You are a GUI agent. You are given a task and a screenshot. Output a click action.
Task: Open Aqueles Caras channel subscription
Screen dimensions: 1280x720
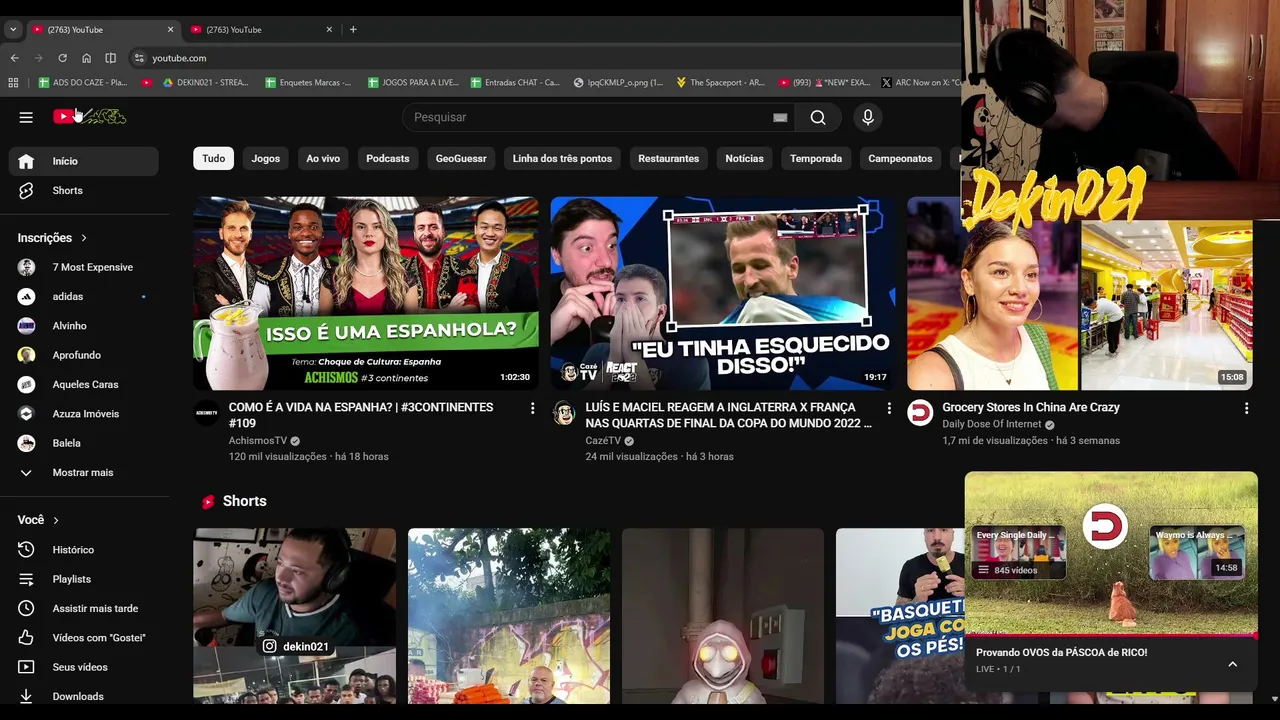point(84,384)
